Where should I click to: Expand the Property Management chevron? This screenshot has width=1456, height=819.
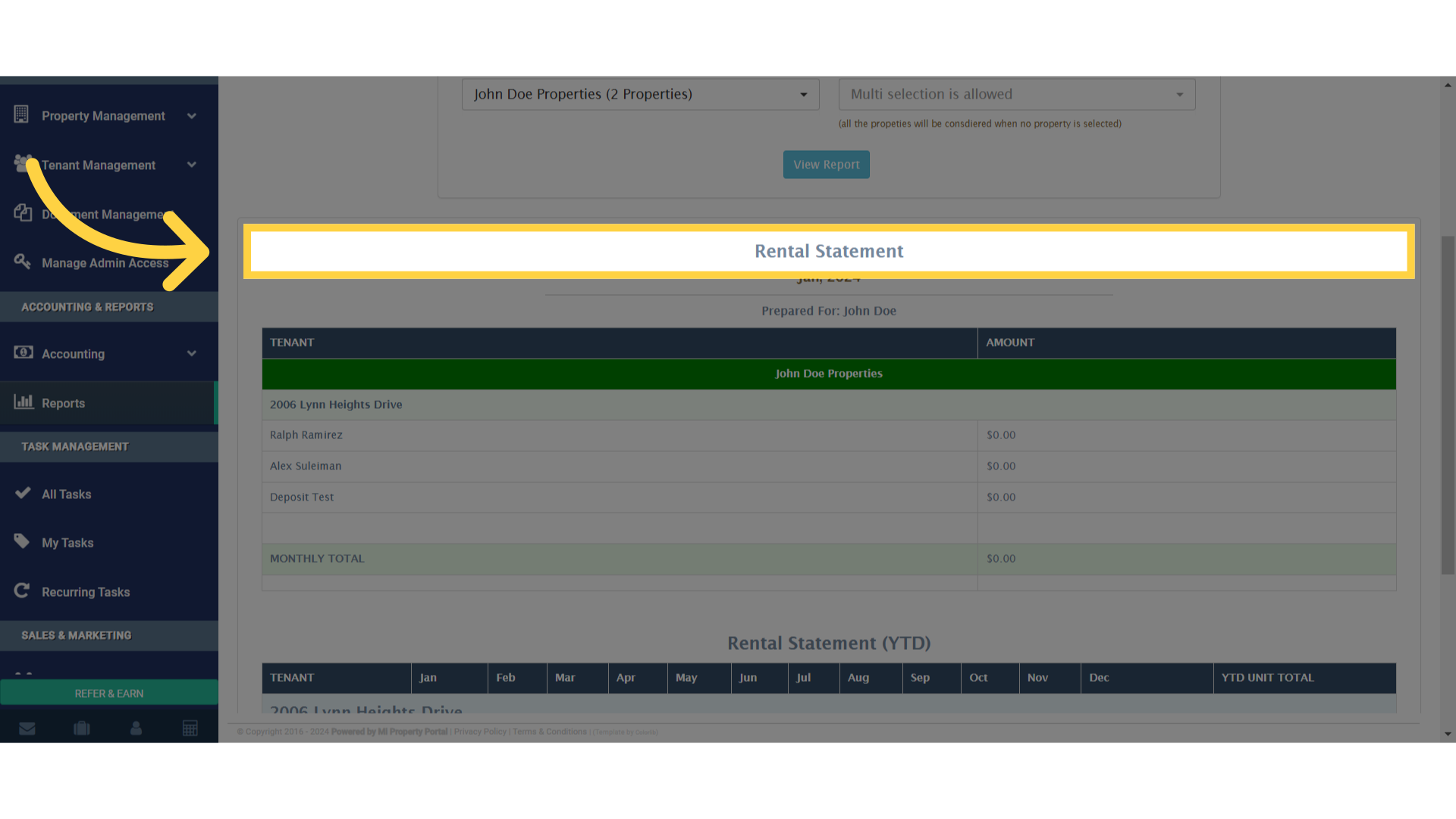pyautogui.click(x=191, y=115)
